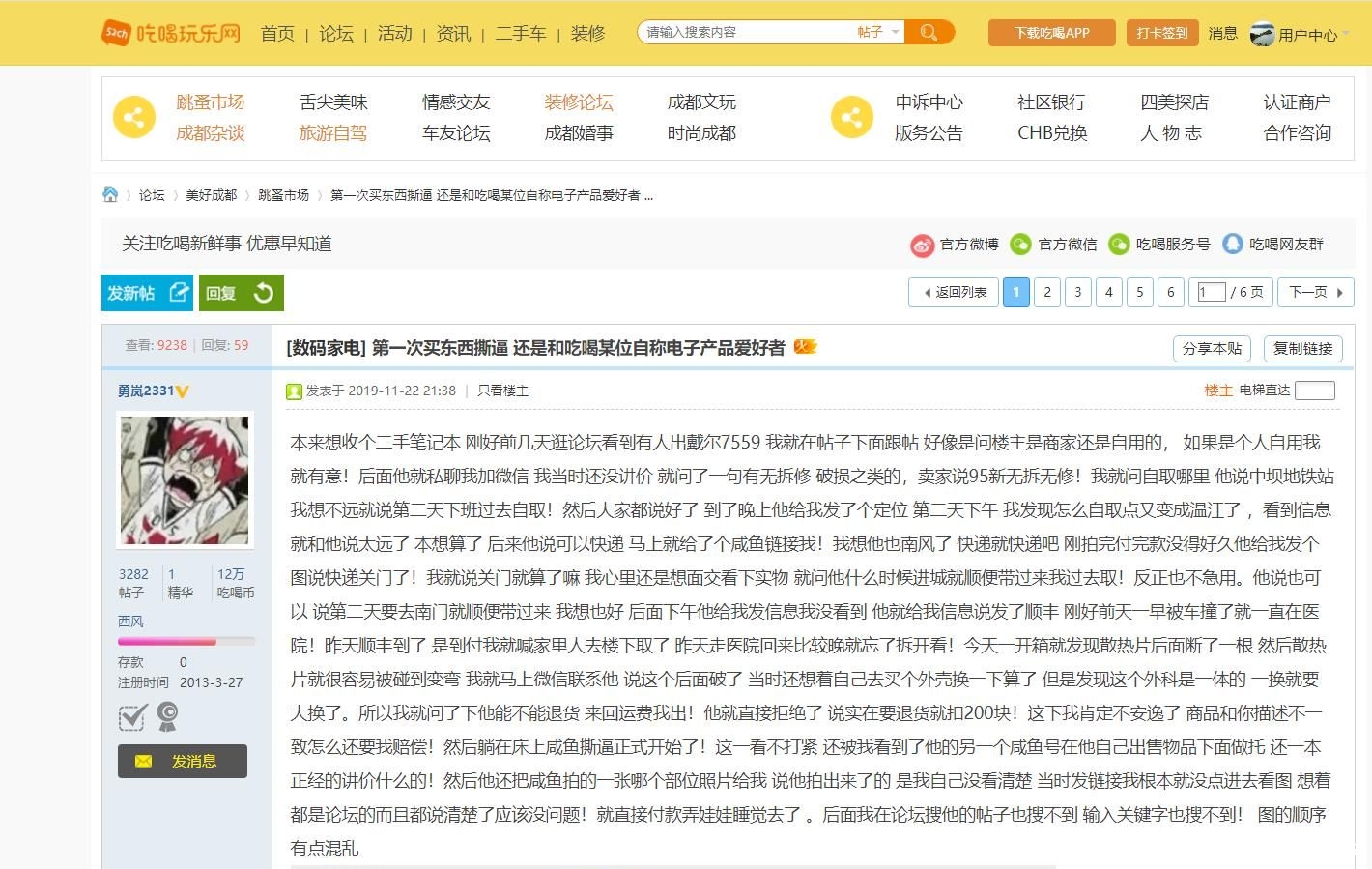Open 装修论坛 board link
Image resolution: width=1372 pixels, height=869 pixels.
tap(579, 102)
